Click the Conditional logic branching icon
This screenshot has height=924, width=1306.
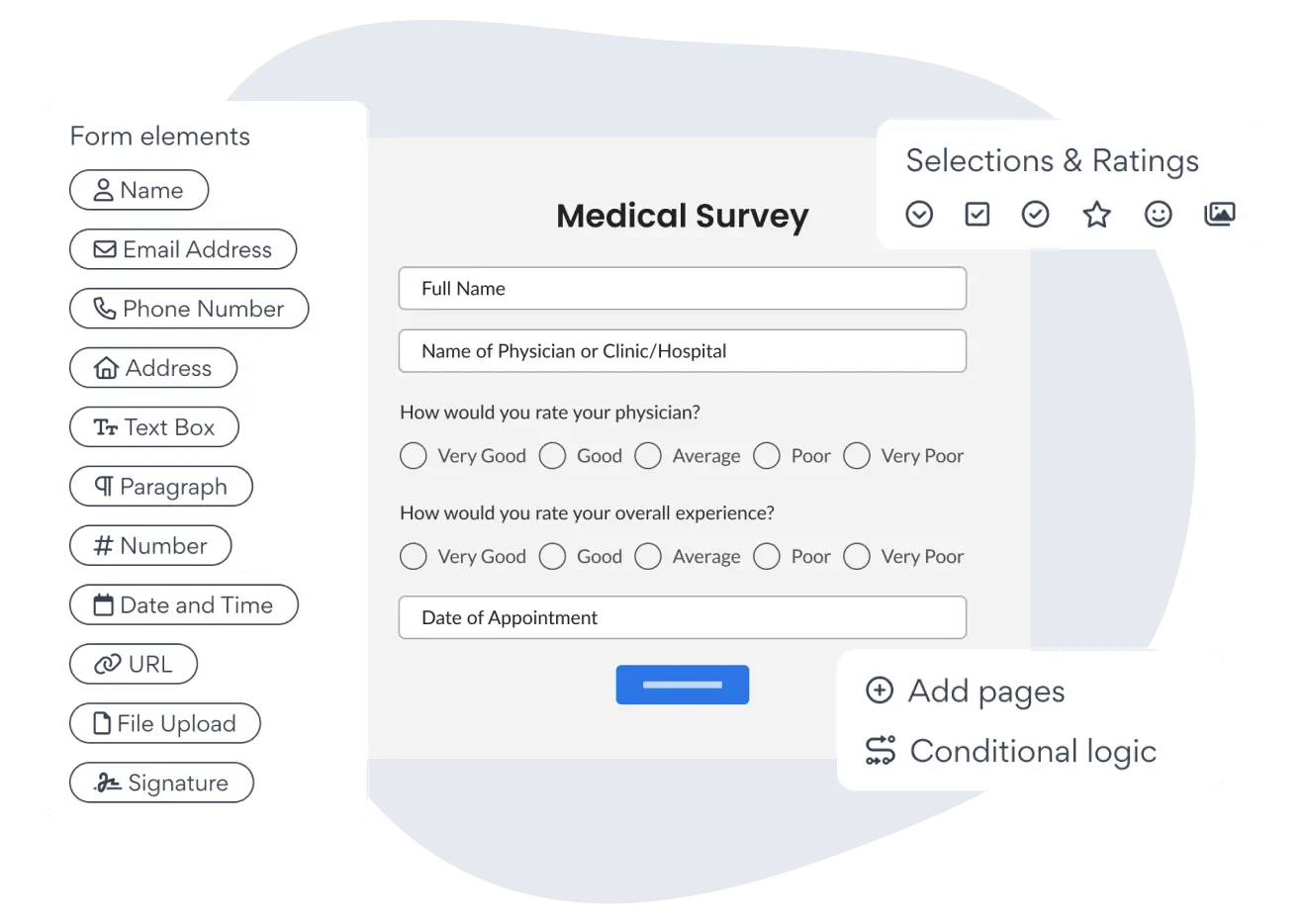881,751
